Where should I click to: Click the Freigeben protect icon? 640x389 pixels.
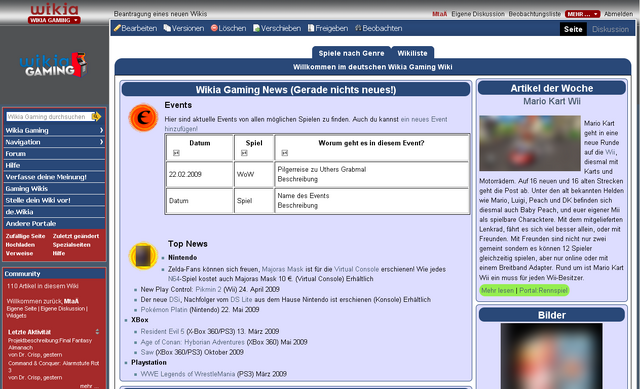(x=311, y=28)
